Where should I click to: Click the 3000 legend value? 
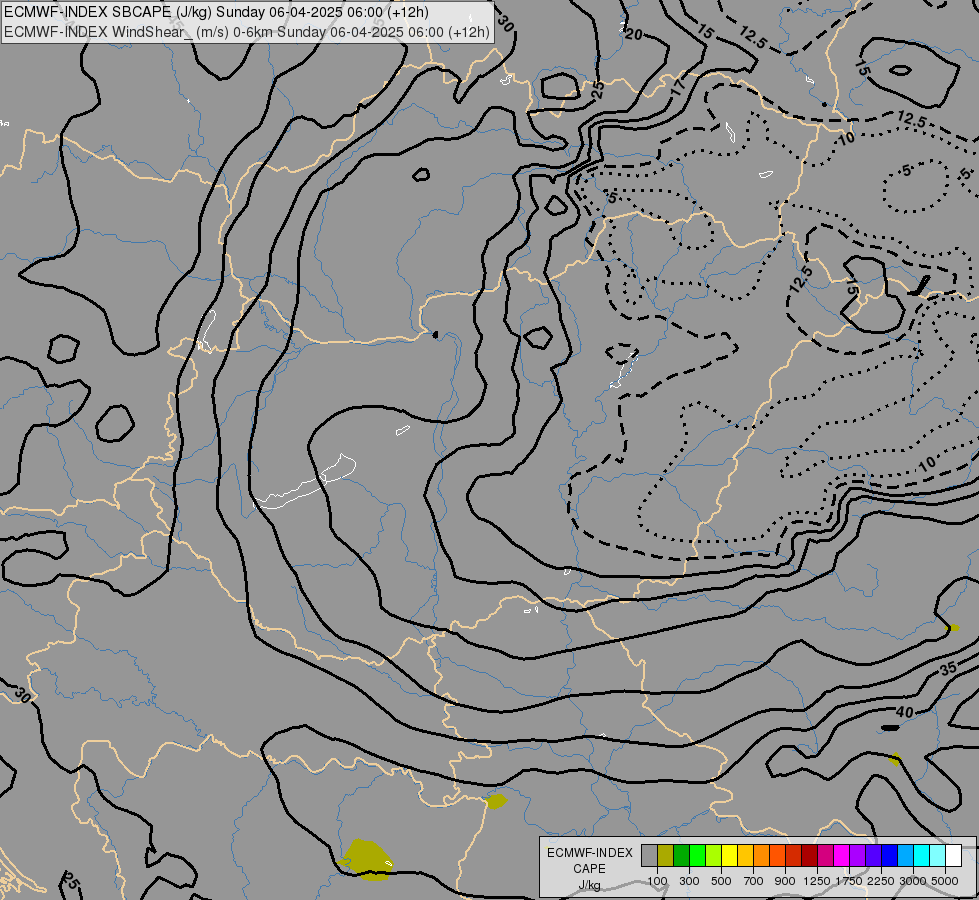(913, 881)
